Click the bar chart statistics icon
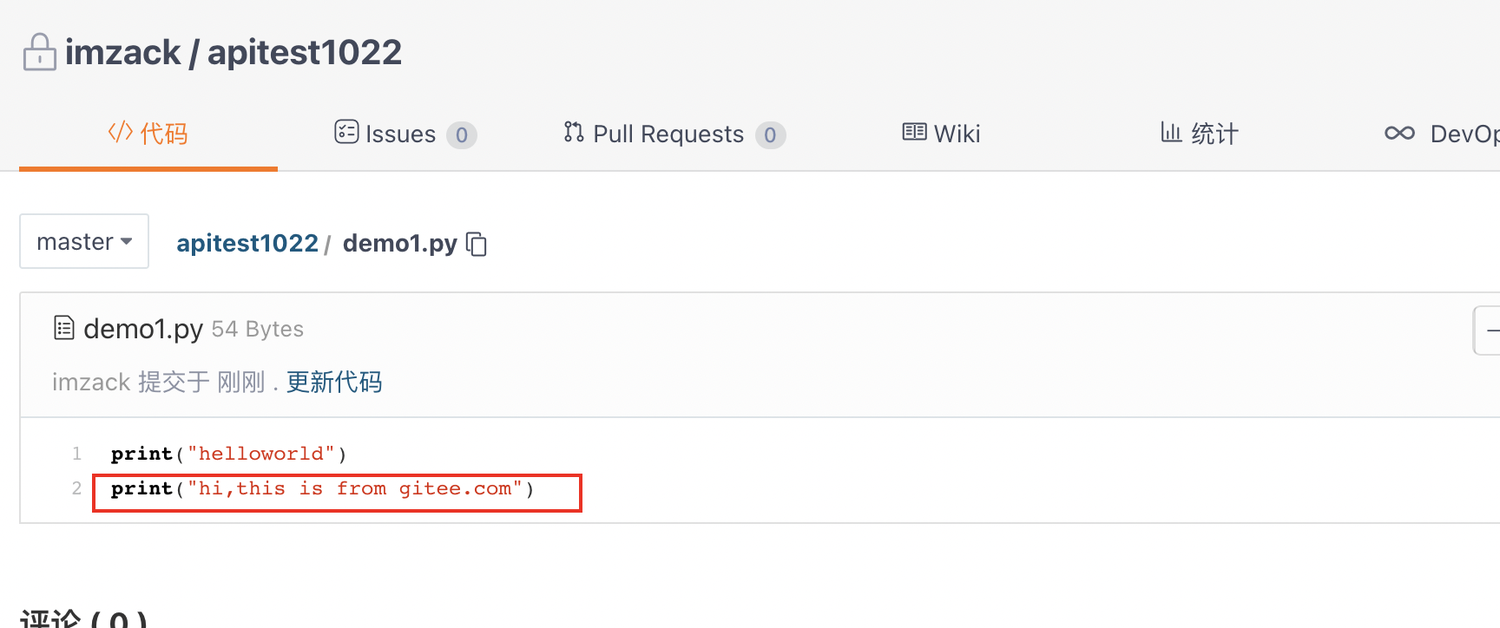 (1171, 132)
